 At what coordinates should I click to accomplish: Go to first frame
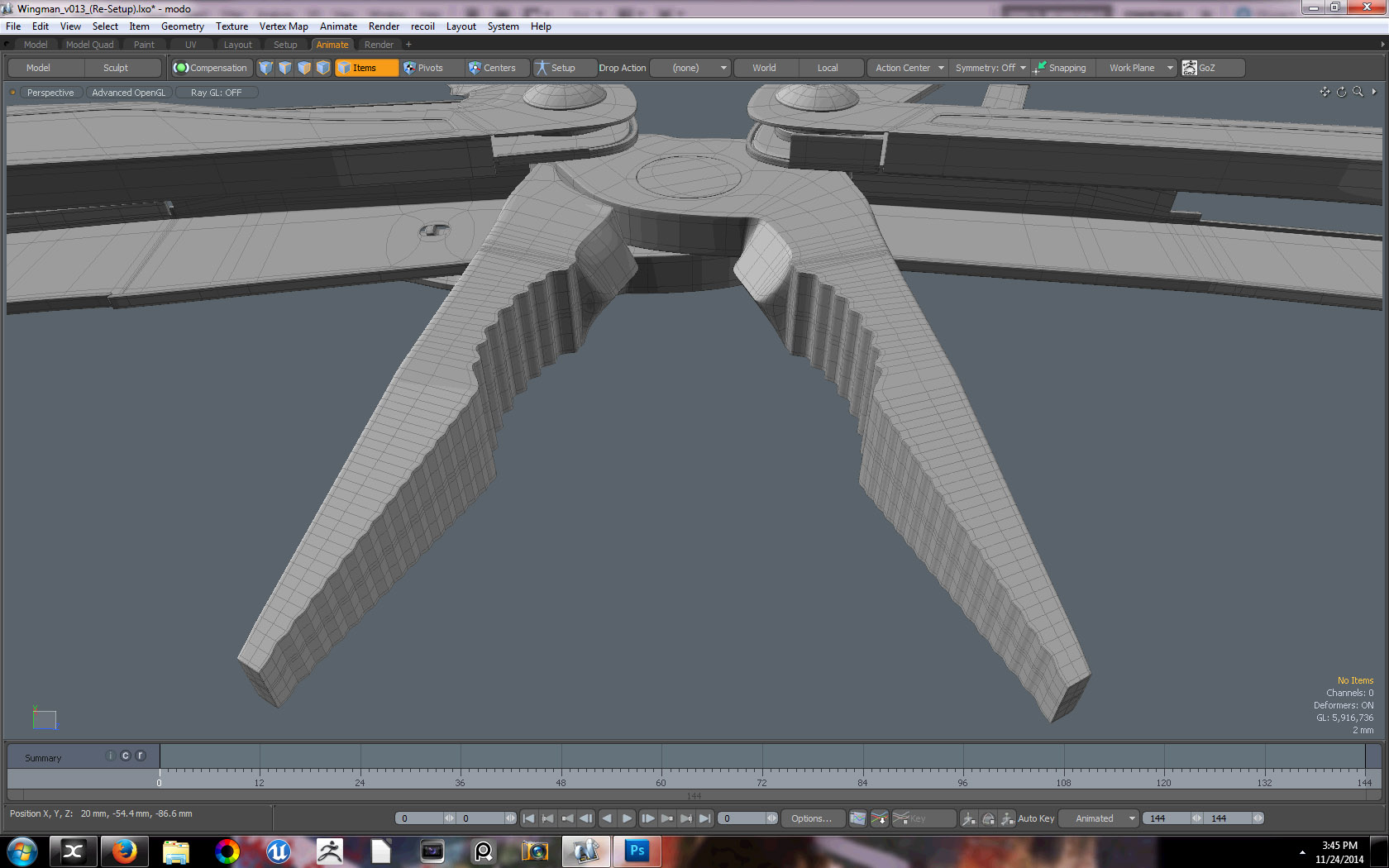pos(528,818)
